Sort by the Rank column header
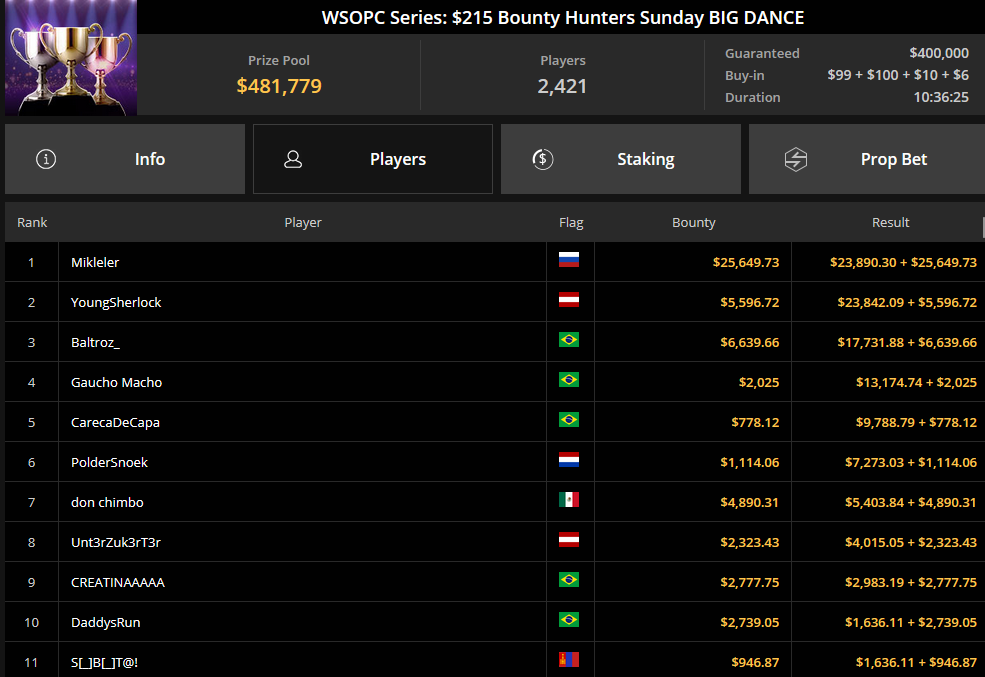The height and width of the screenshot is (677, 985). [32, 222]
